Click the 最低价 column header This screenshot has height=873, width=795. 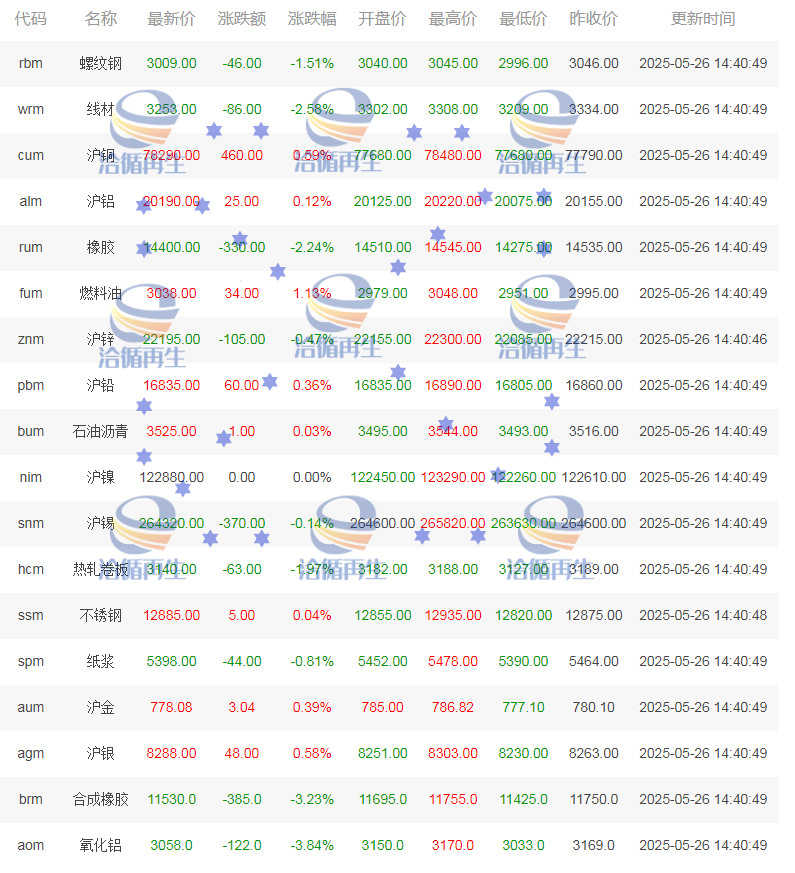[x=523, y=19]
